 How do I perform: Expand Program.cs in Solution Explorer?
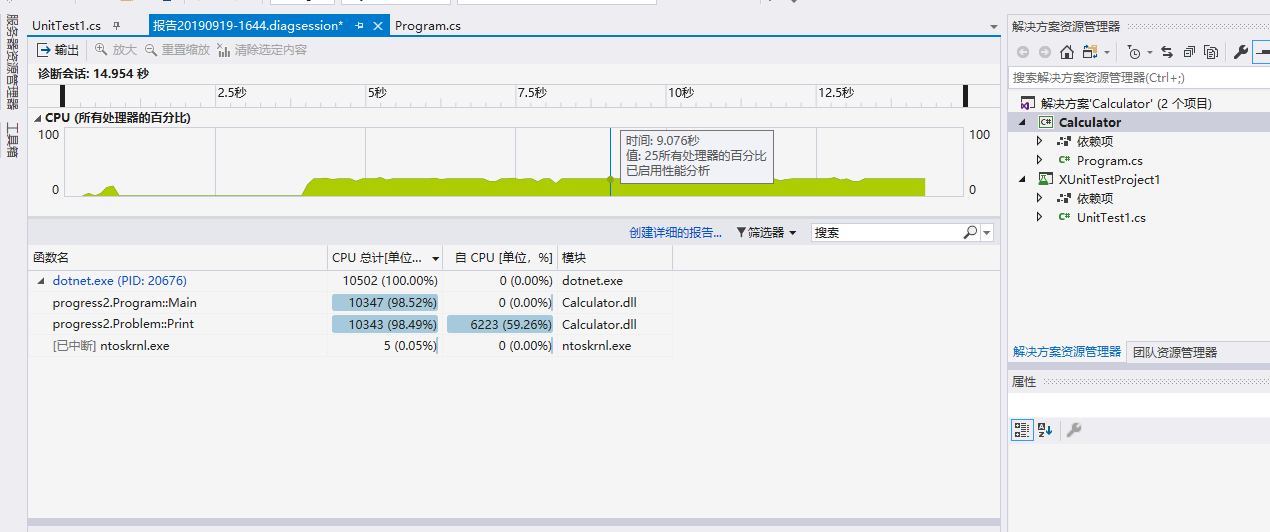(1040, 160)
